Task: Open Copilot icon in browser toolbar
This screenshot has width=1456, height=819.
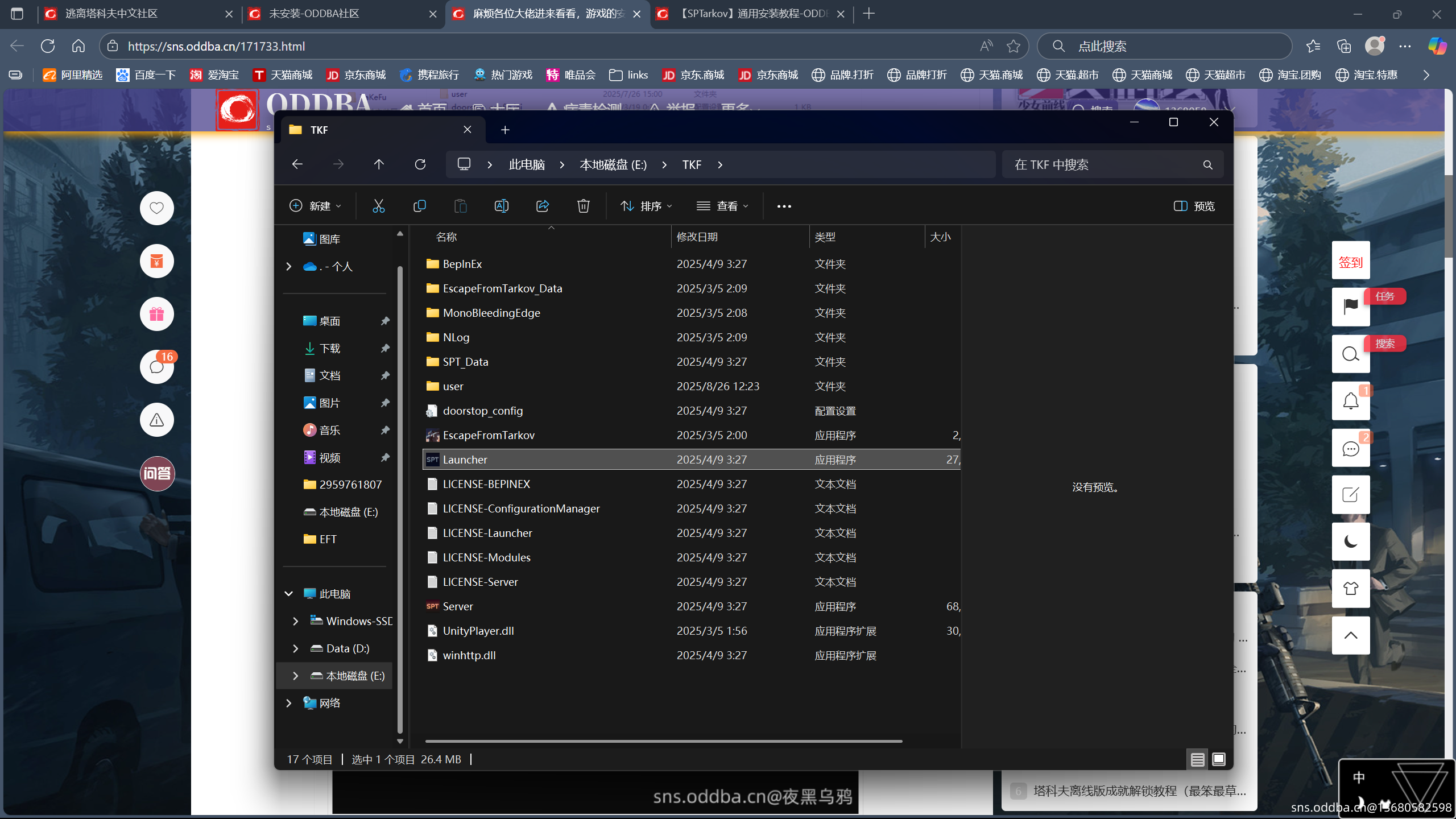Action: pos(1437,46)
